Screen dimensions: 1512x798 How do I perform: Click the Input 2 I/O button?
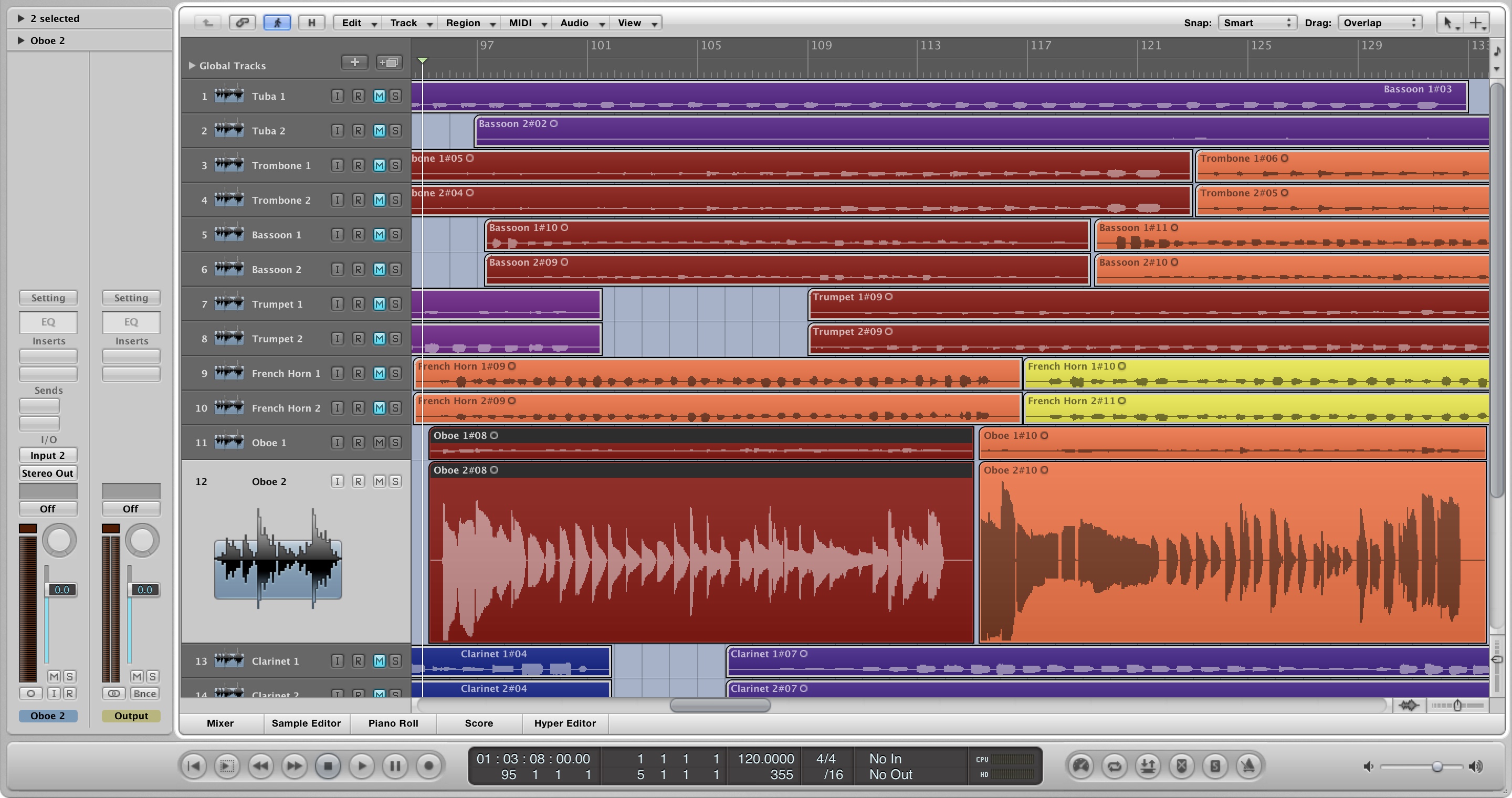coord(48,455)
